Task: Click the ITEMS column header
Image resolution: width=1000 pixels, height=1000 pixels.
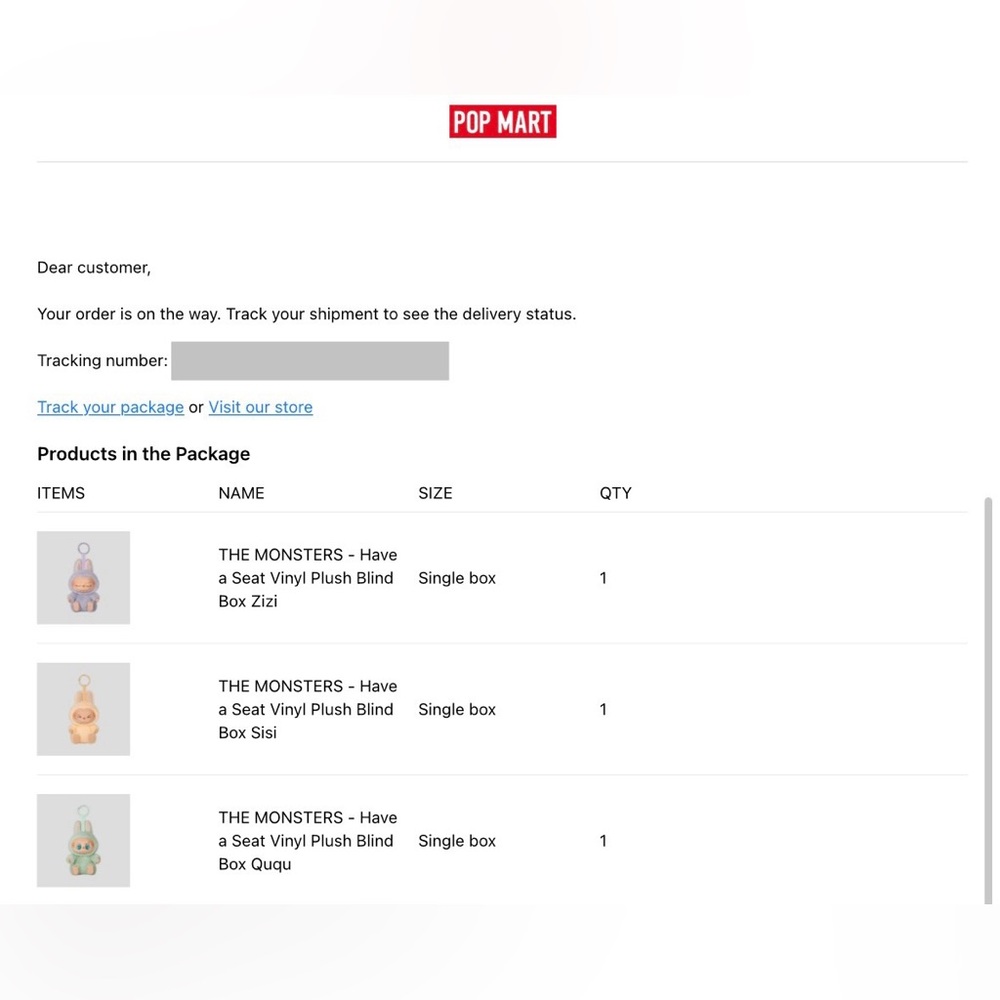Action: click(x=61, y=493)
